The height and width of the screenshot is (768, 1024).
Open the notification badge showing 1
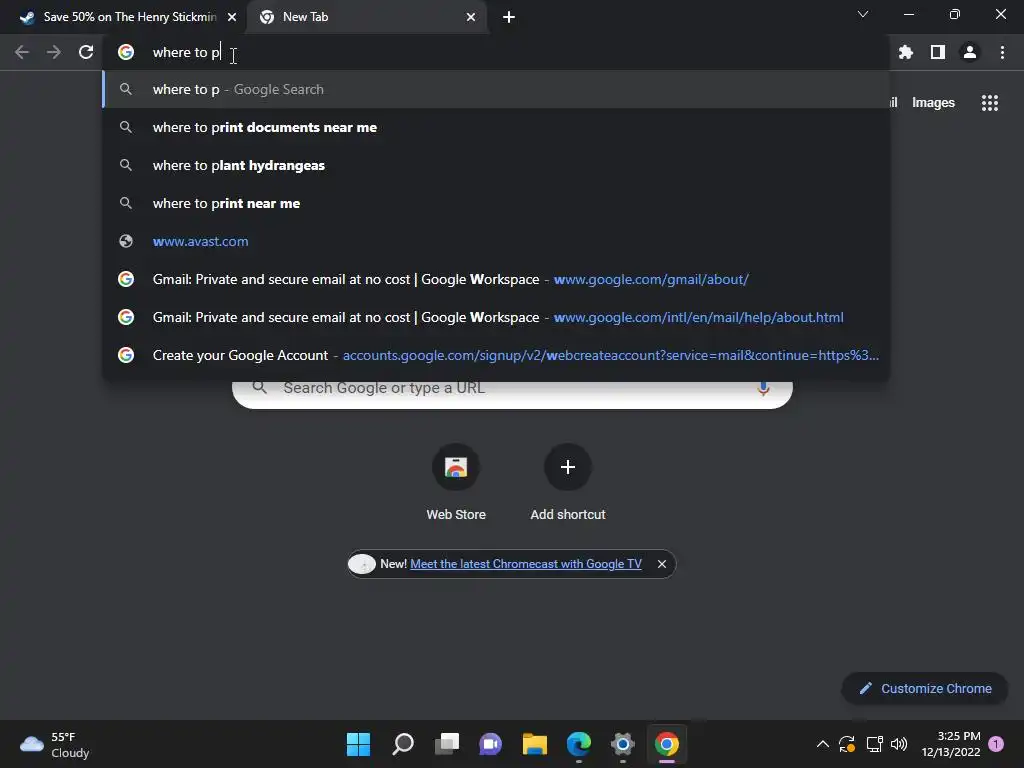point(996,744)
